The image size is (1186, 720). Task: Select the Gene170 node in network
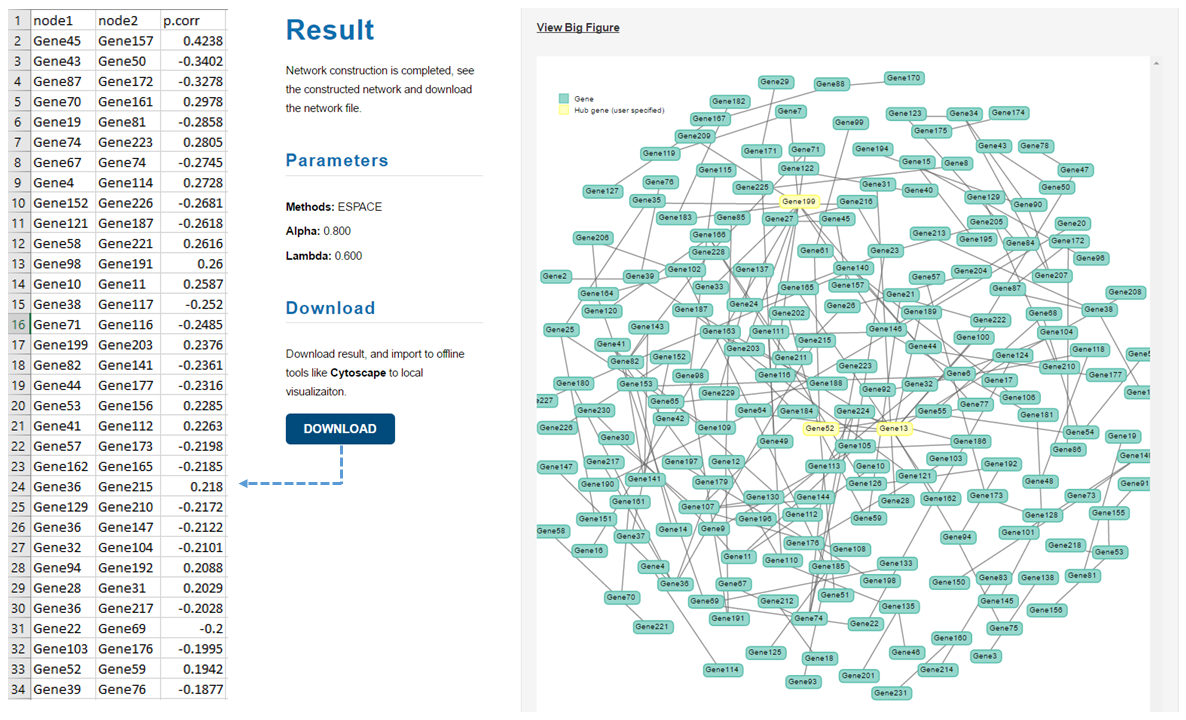click(x=903, y=78)
